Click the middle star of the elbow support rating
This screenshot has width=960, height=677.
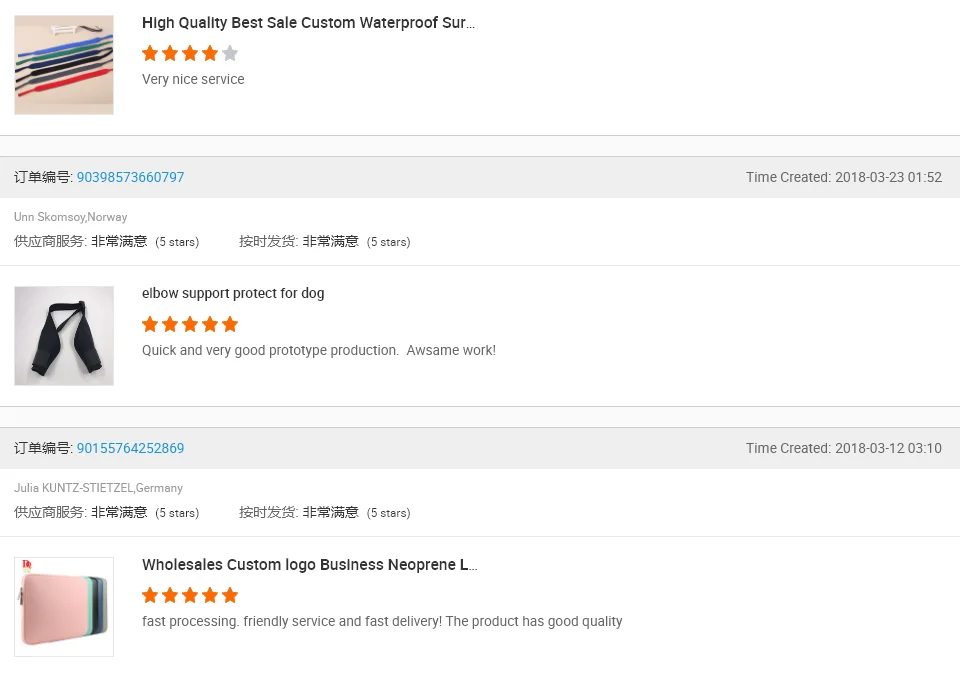(x=190, y=324)
